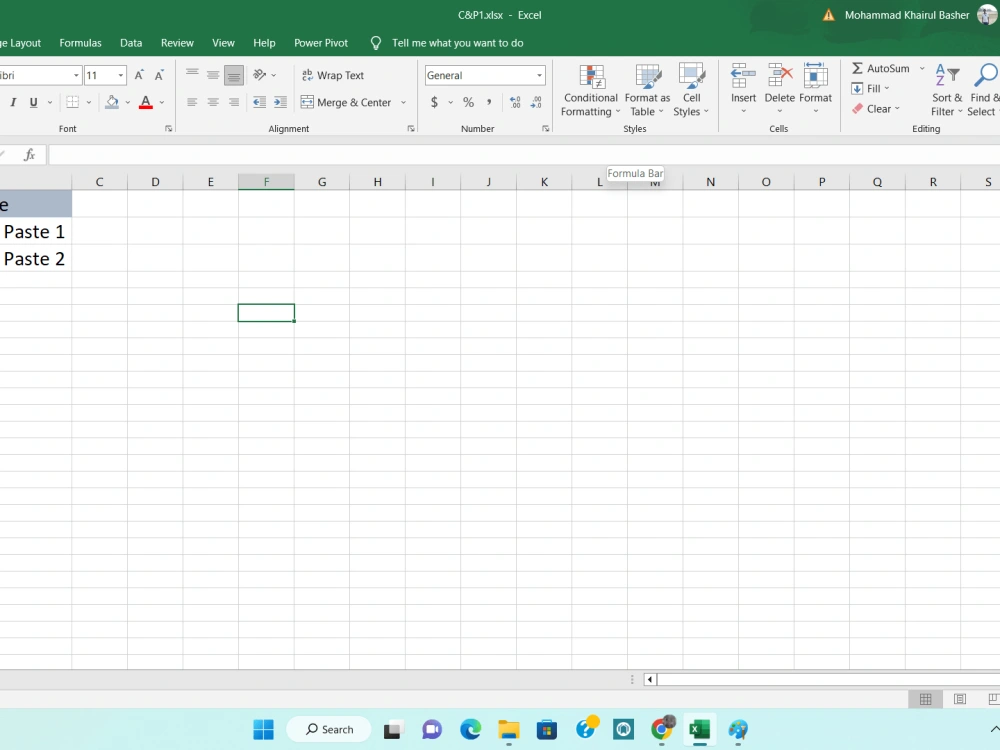Open the font name dropdown arrow

[x=76, y=75]
